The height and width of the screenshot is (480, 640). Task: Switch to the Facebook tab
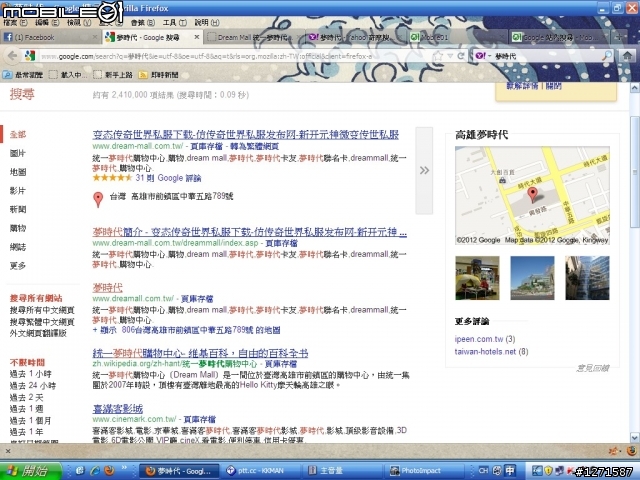click(x=51, y=37)
